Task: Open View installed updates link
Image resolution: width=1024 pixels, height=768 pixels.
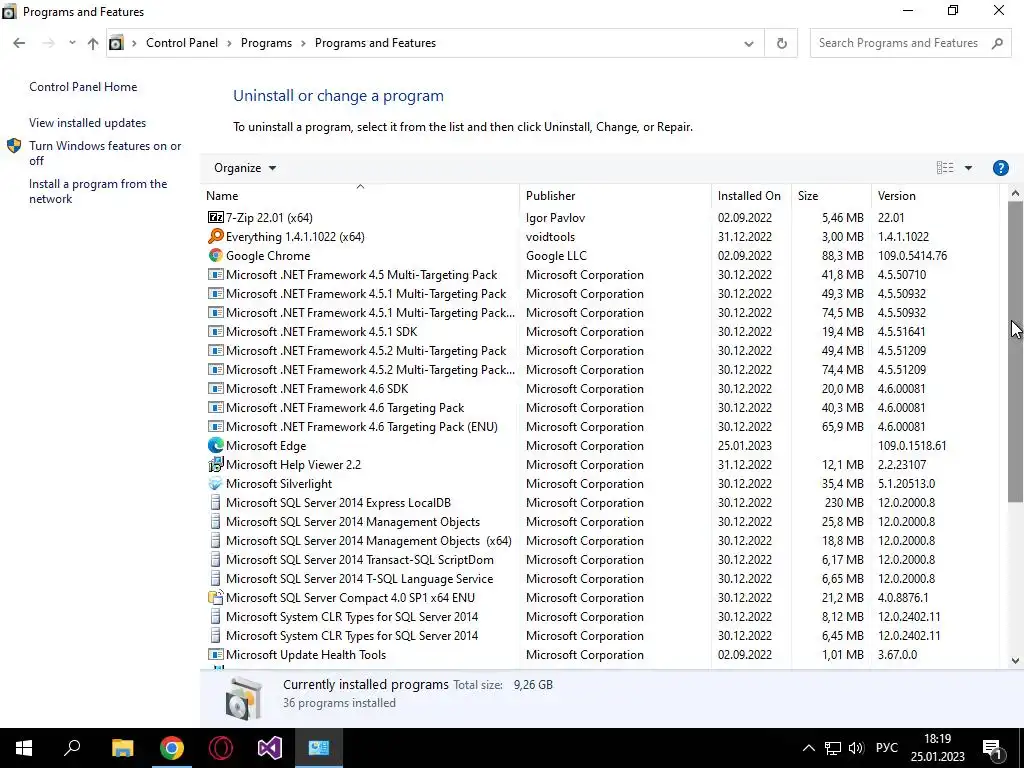Action: 88,123
